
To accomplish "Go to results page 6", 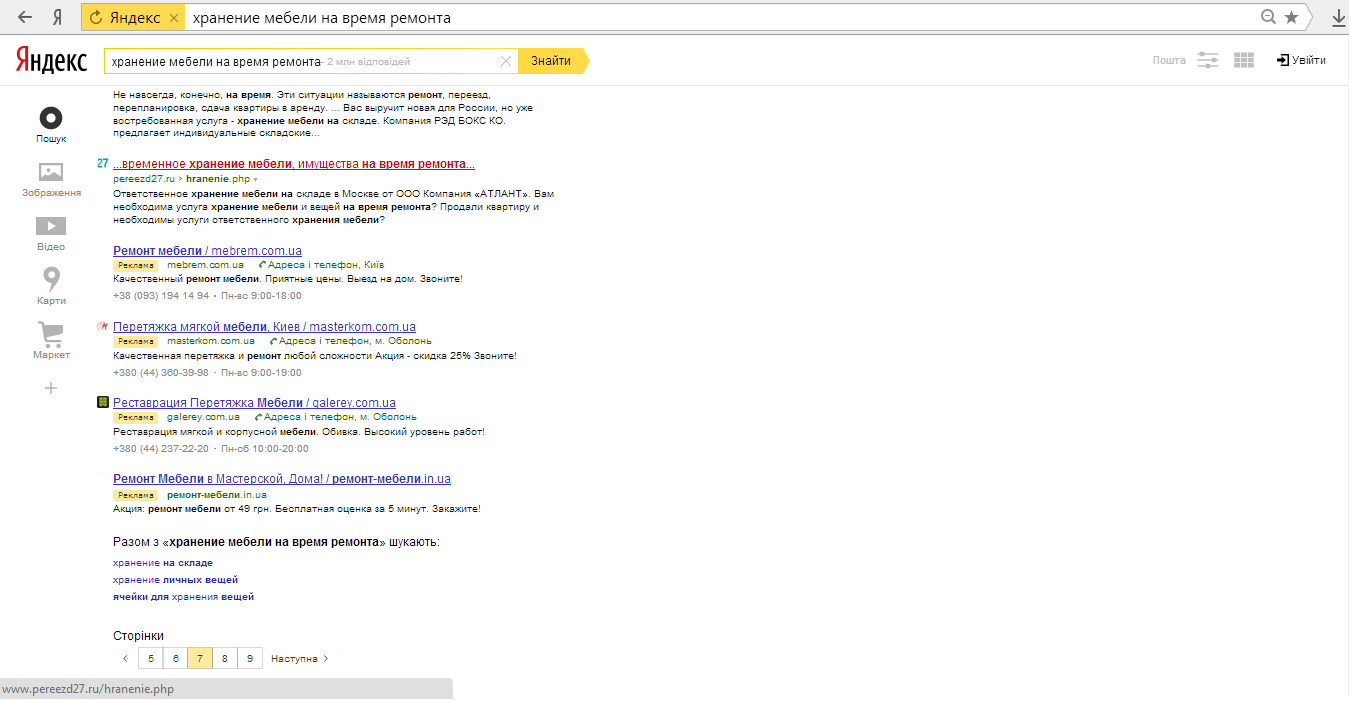I will [x=175, y=659].
